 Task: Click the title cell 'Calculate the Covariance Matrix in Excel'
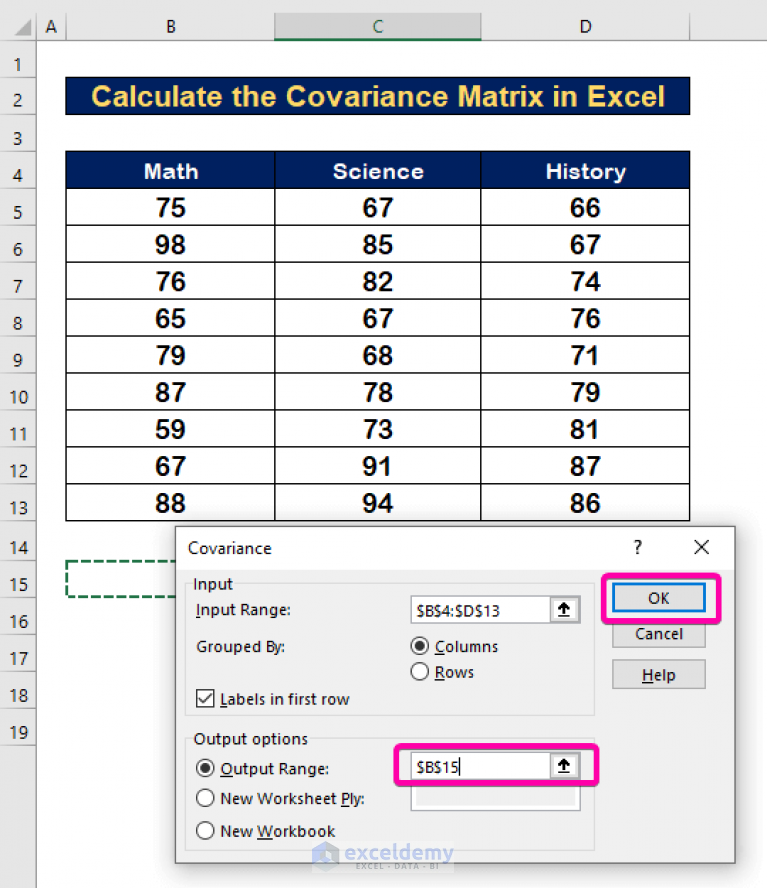(x=378, y=96)
